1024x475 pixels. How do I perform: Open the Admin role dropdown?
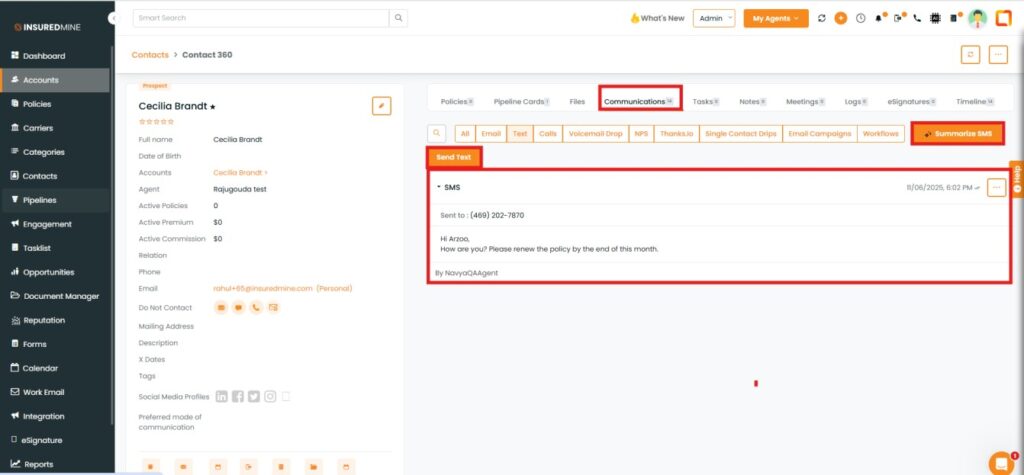click(x=714, y=18)
